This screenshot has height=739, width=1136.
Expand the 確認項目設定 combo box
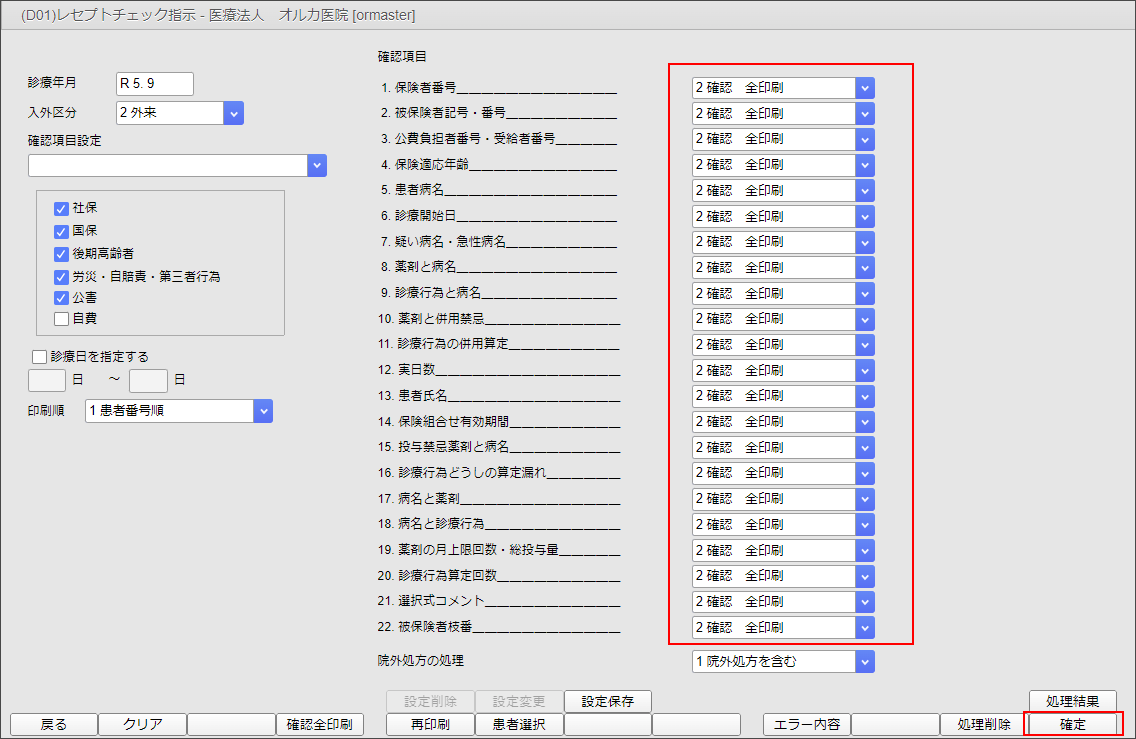click(x=317, y=166)
